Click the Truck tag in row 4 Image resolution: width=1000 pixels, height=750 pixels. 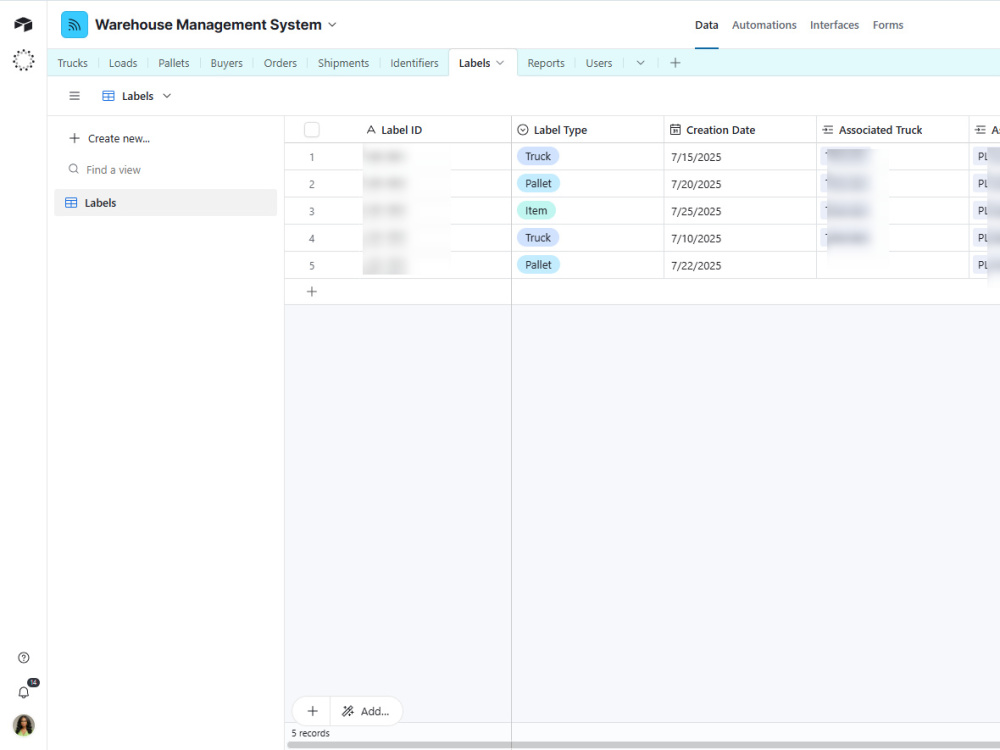(538, 238)
